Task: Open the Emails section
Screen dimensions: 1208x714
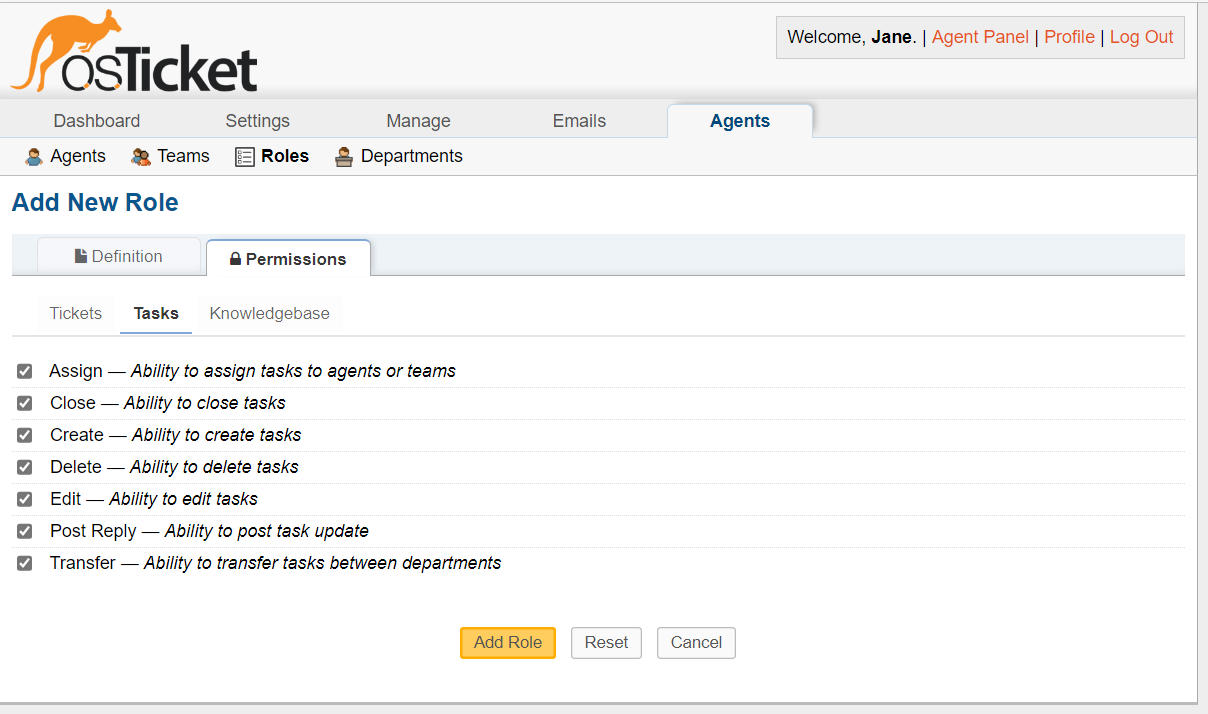Action: tap(579, 120)
